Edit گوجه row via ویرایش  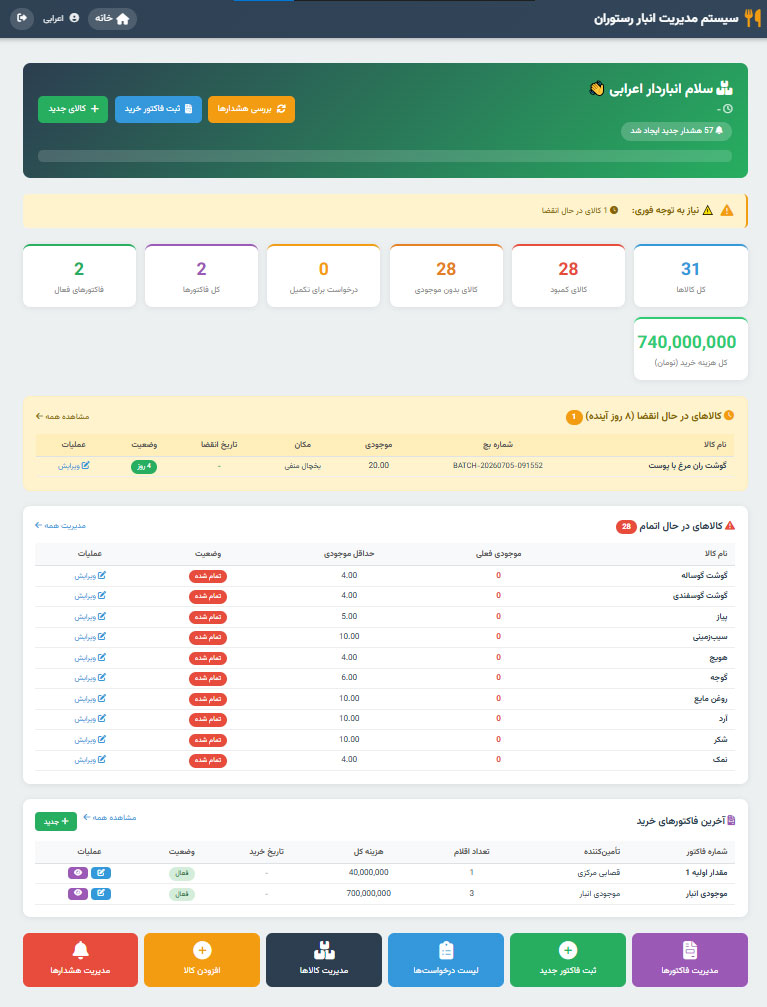point(90,678)
